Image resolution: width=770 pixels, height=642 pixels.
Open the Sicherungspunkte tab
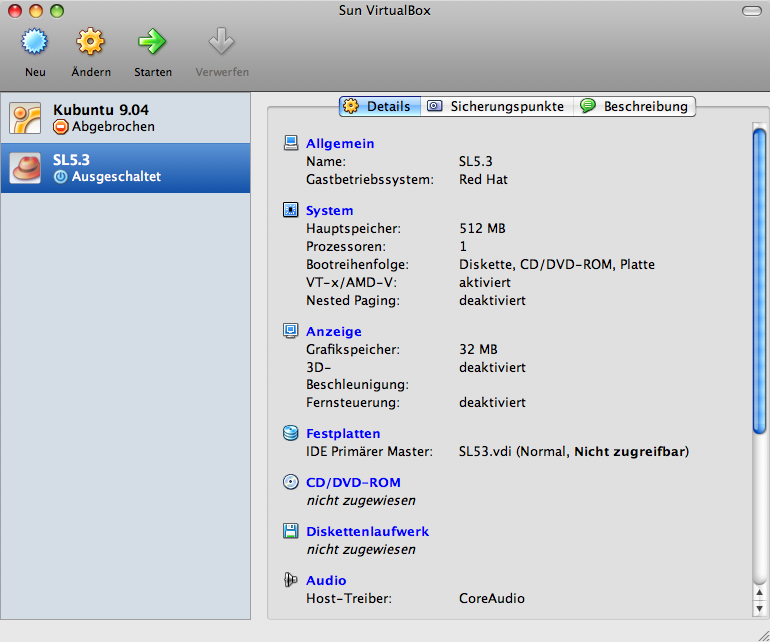coord(497,106)
